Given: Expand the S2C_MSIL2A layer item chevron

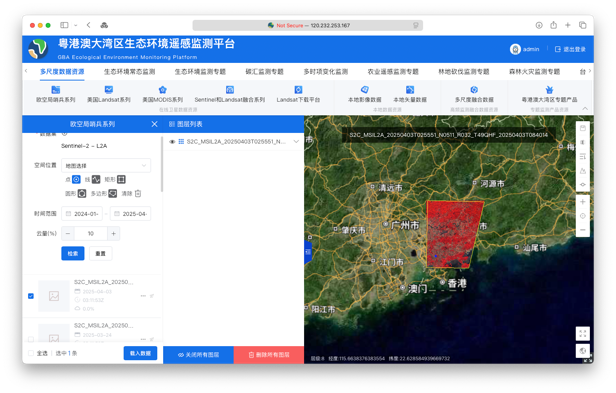Looking at the screenshot, I should (x=296, y=141).
